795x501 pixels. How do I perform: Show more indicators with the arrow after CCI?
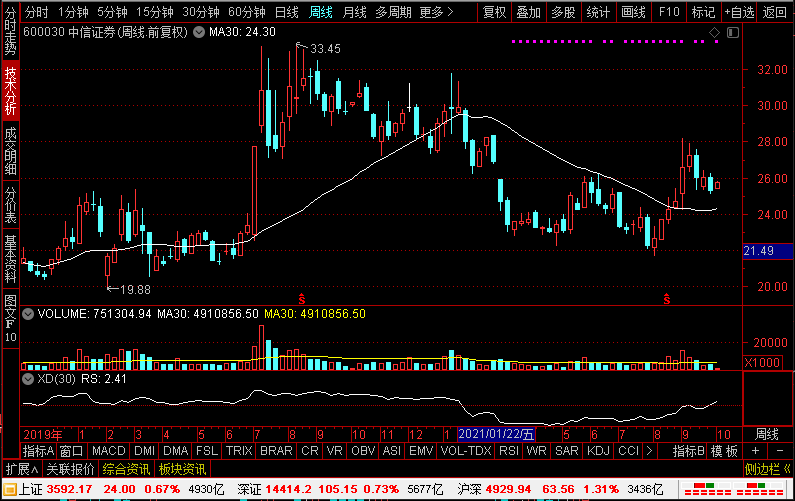point(649,451)
